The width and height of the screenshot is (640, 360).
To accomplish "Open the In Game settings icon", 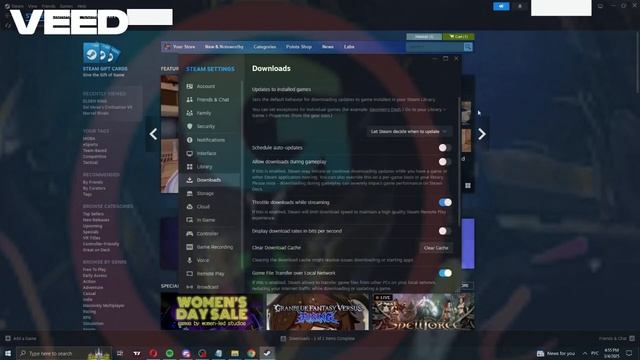I will click(189, 220).
